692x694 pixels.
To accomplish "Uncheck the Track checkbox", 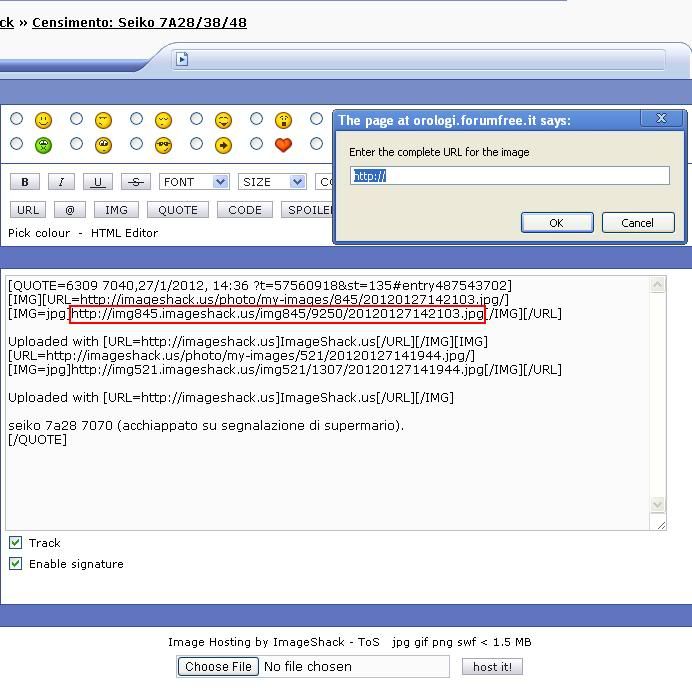I will [16, 543].
